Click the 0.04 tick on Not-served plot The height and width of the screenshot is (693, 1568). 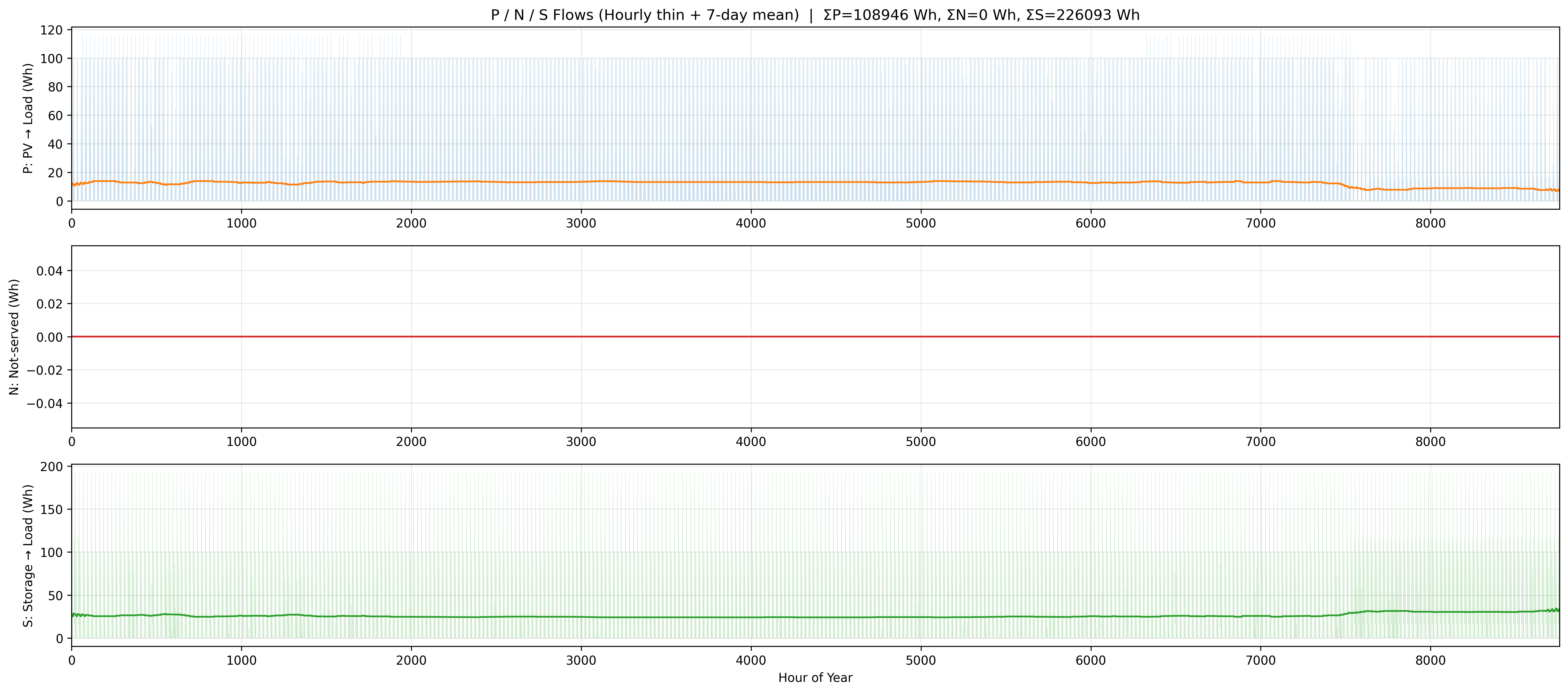tap(50, 270)
